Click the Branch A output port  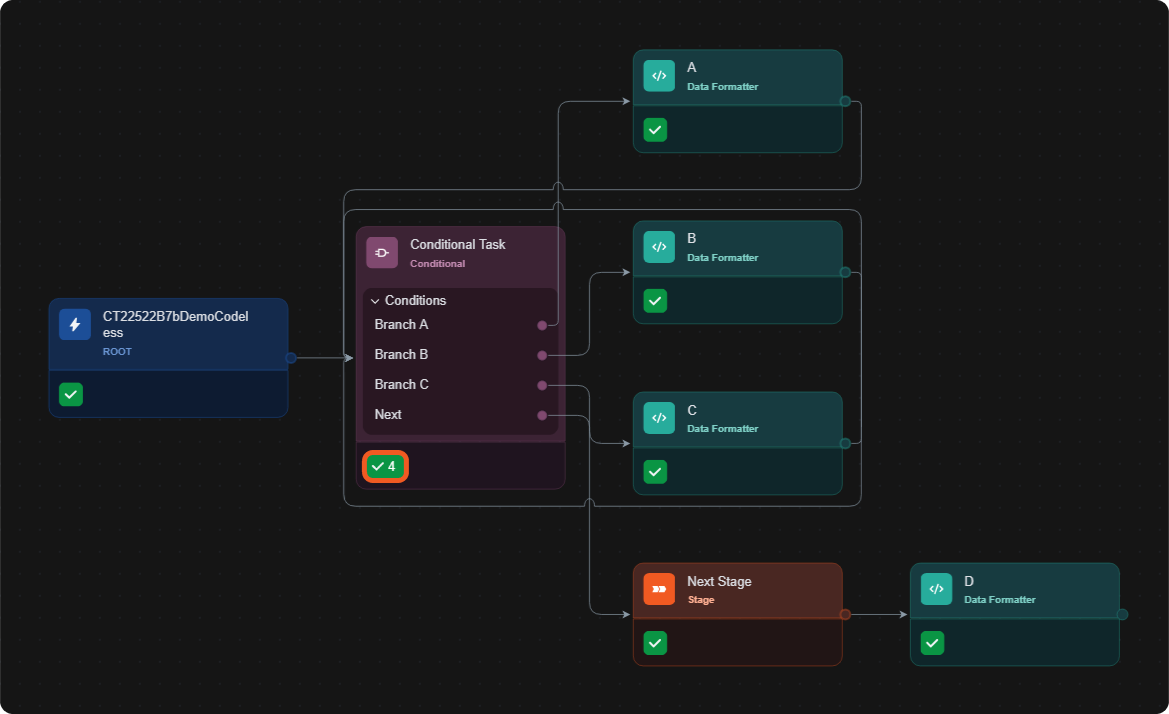point(542,326)
